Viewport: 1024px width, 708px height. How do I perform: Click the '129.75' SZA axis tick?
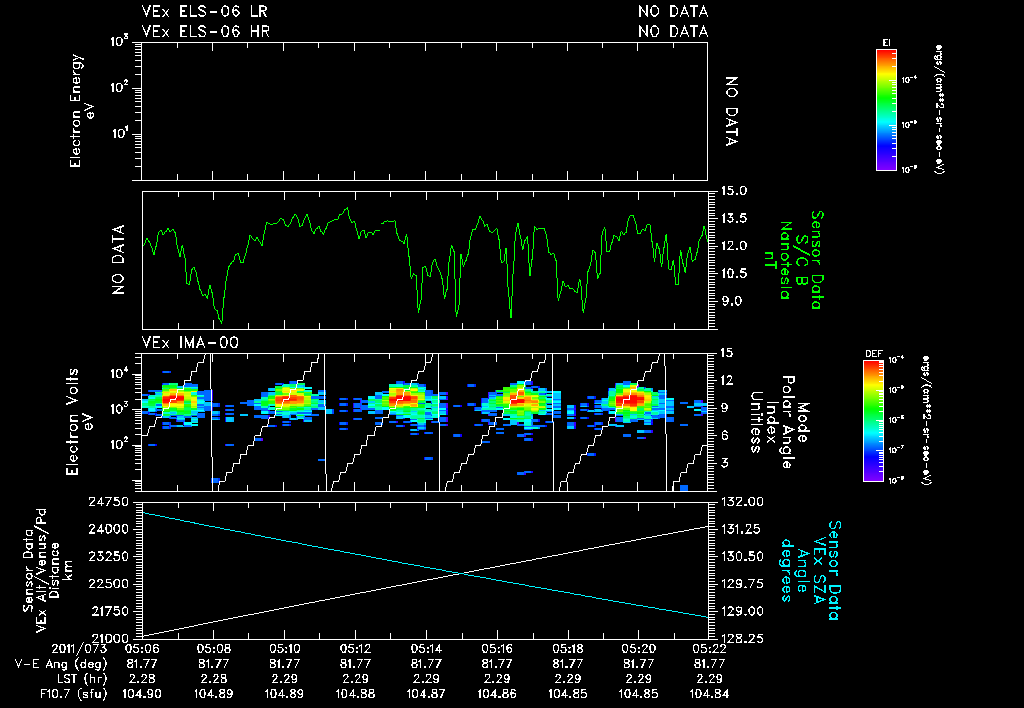(742, 584)
